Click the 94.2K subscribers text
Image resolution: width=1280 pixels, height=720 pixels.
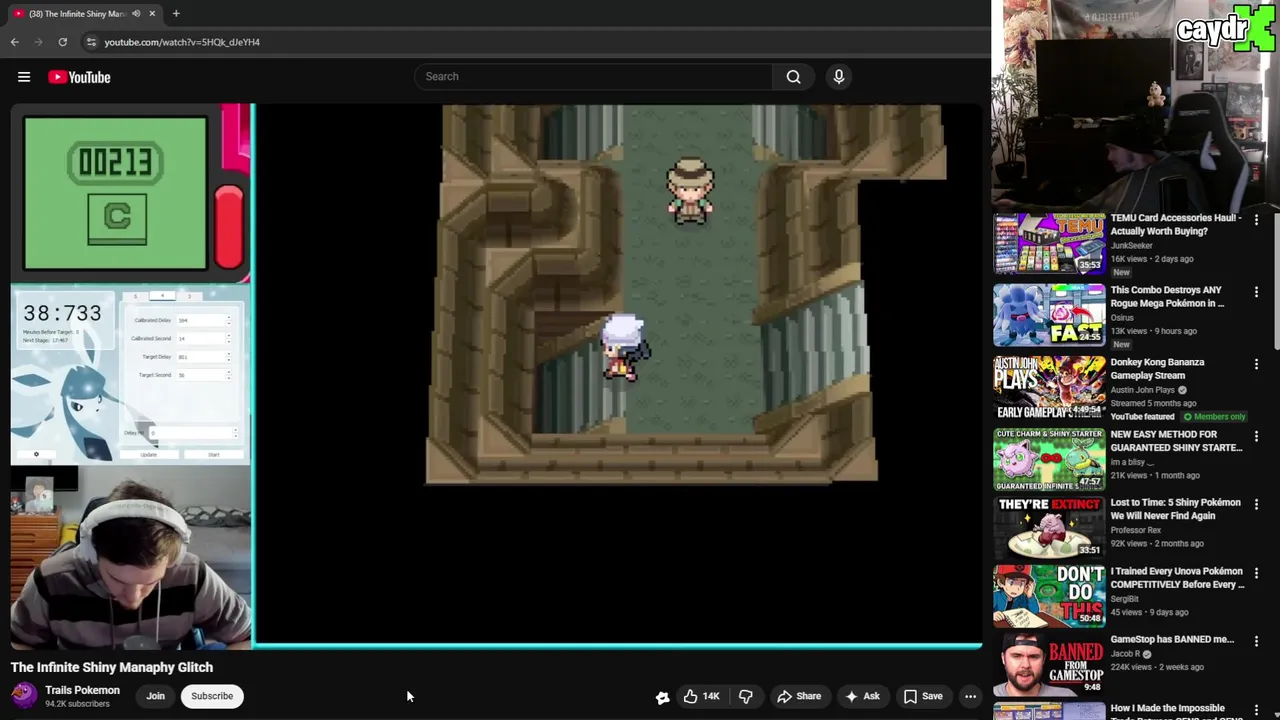77,704
